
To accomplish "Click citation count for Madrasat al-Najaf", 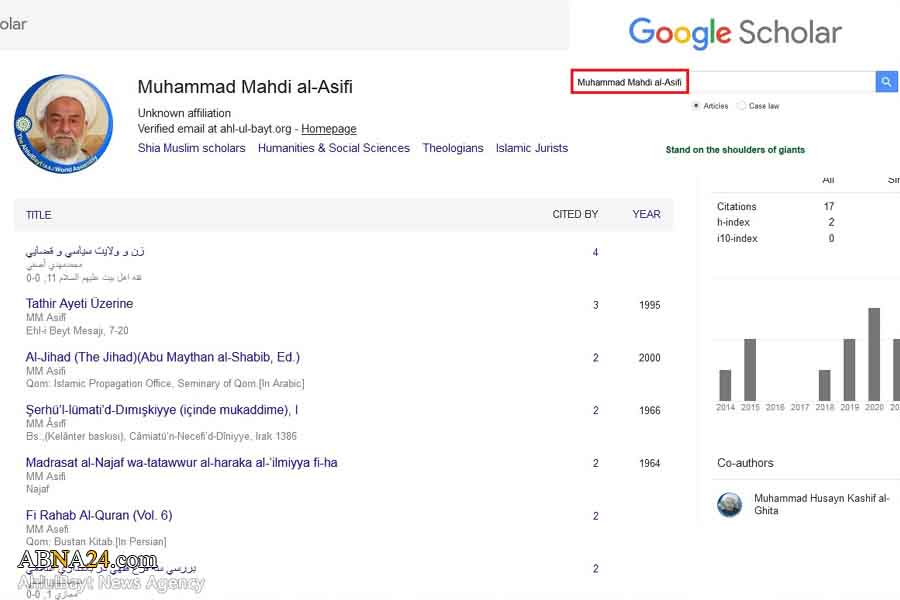I will 595,463.
